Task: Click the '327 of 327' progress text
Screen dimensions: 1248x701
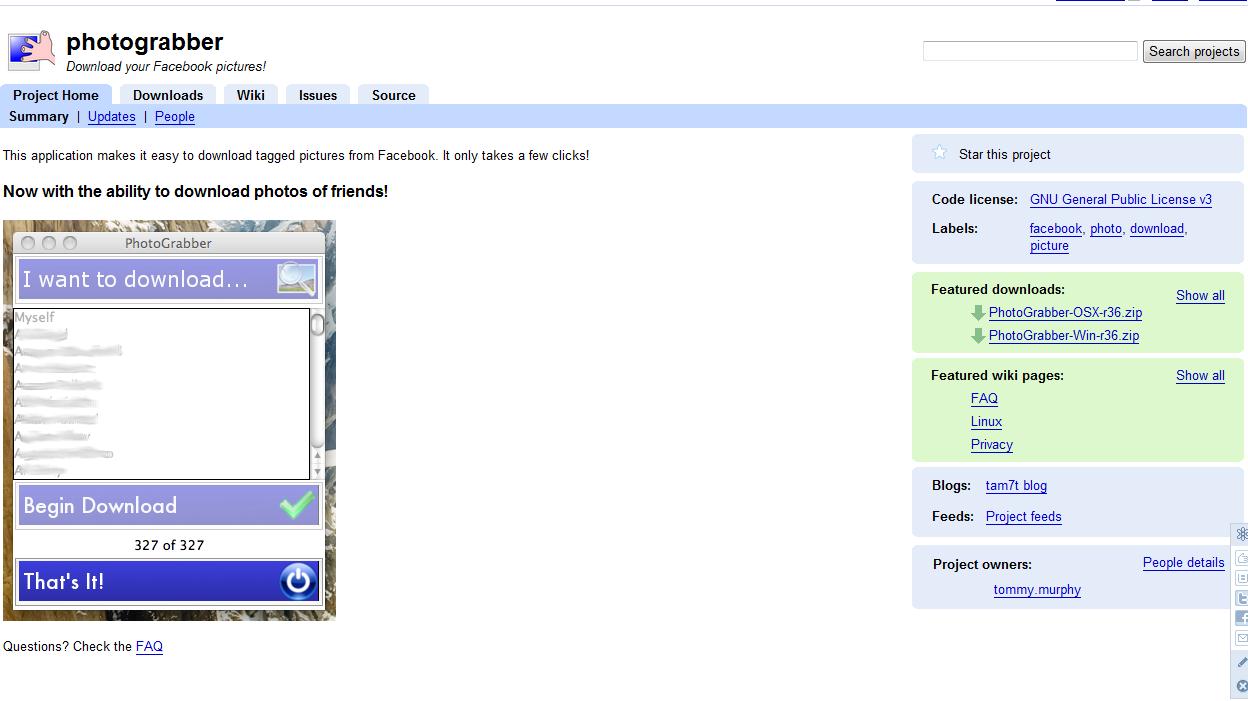Action: [169, 545]
